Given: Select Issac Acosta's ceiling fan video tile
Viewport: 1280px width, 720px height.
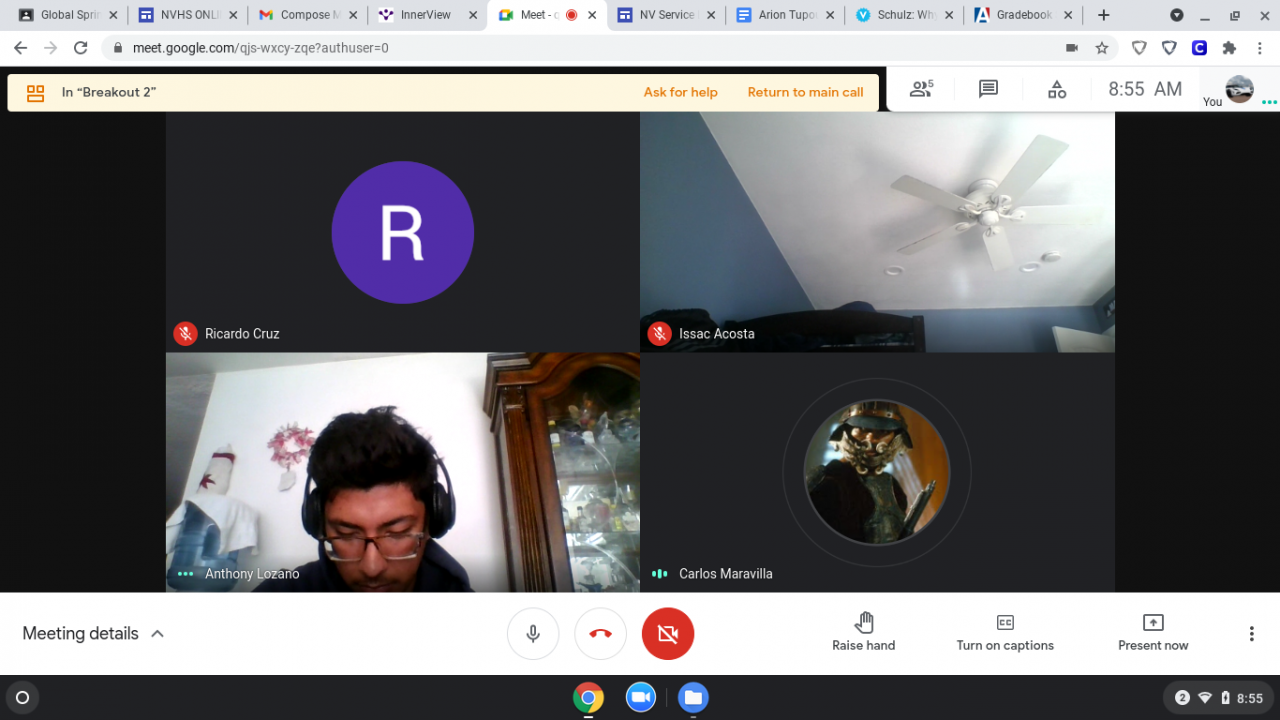Looking at the screenshot, I should tap(877, 232).
